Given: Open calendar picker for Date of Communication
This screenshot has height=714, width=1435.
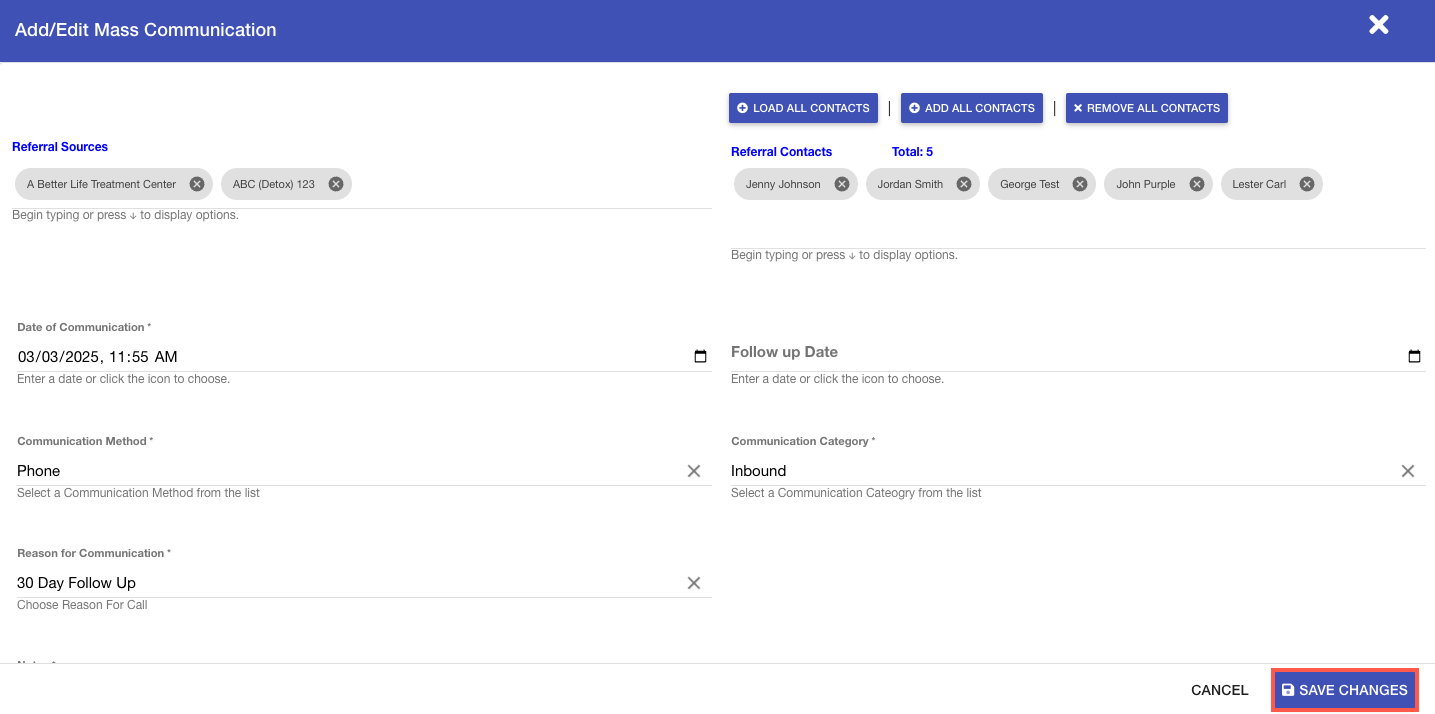Looking at the screenshot, I should click(700, 357).
